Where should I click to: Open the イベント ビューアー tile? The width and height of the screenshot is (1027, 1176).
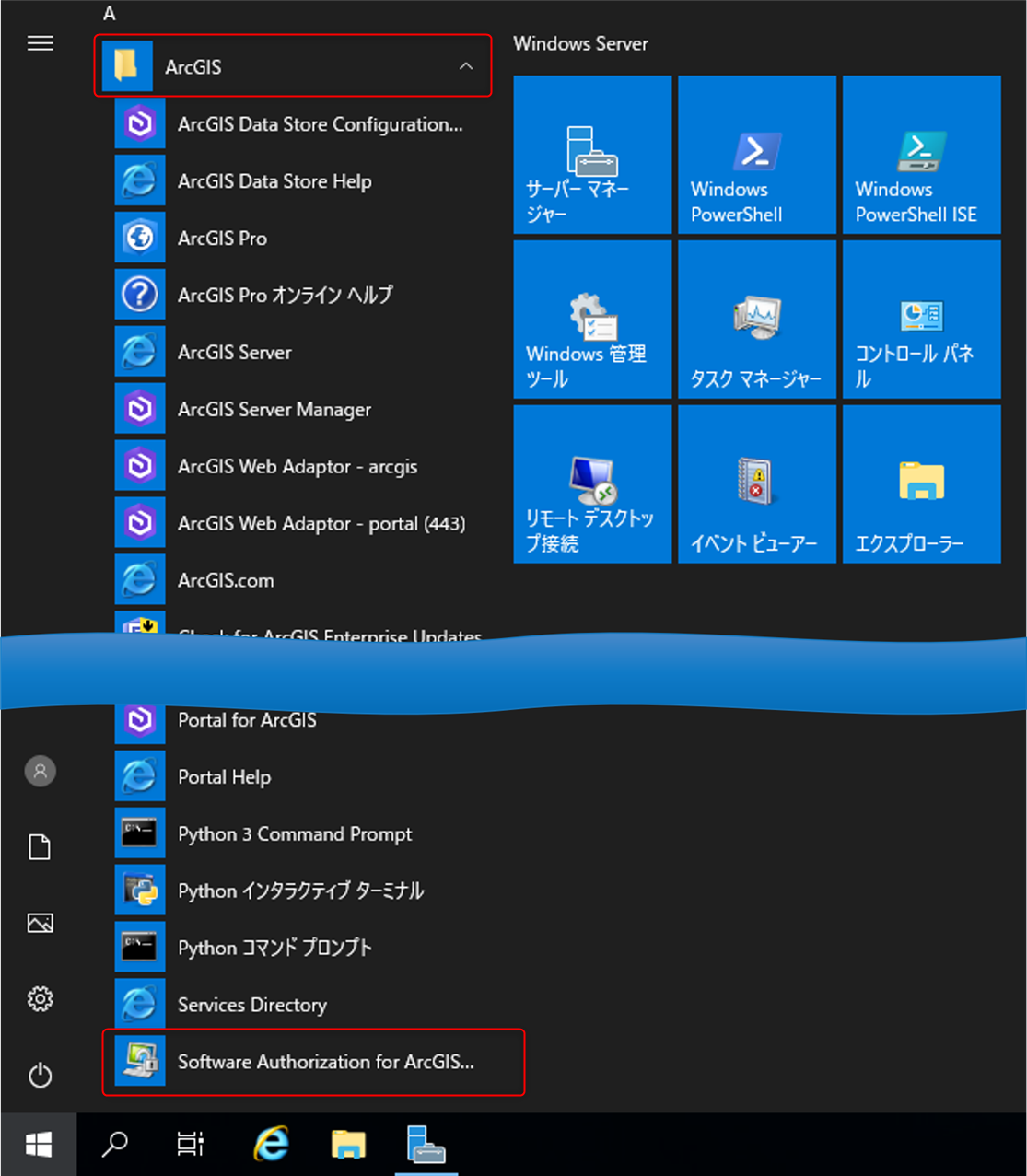(757, 483)
